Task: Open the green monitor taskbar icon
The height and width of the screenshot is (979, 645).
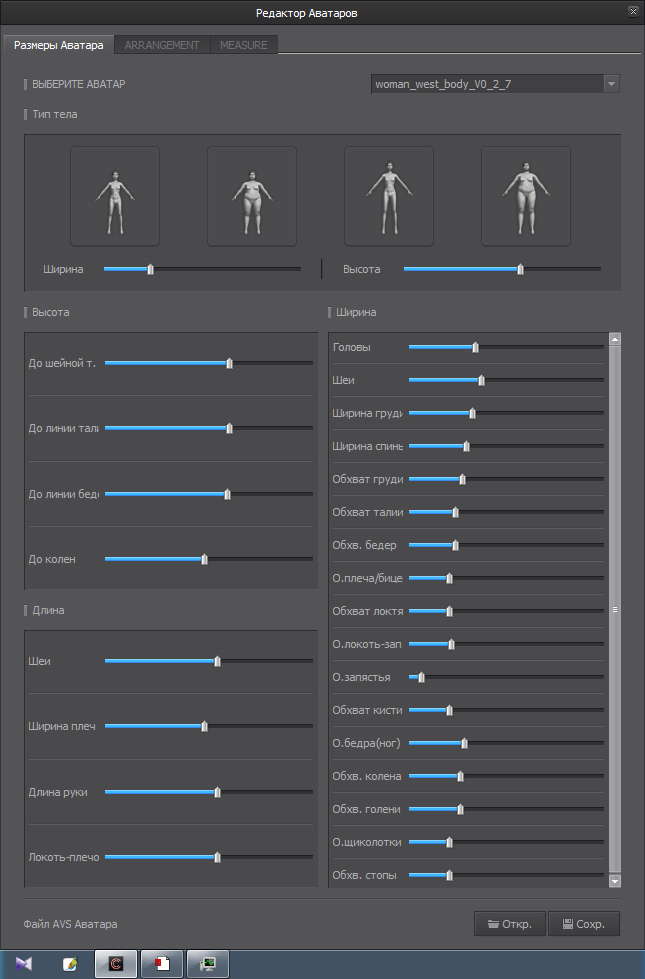Action: [208, 964]
